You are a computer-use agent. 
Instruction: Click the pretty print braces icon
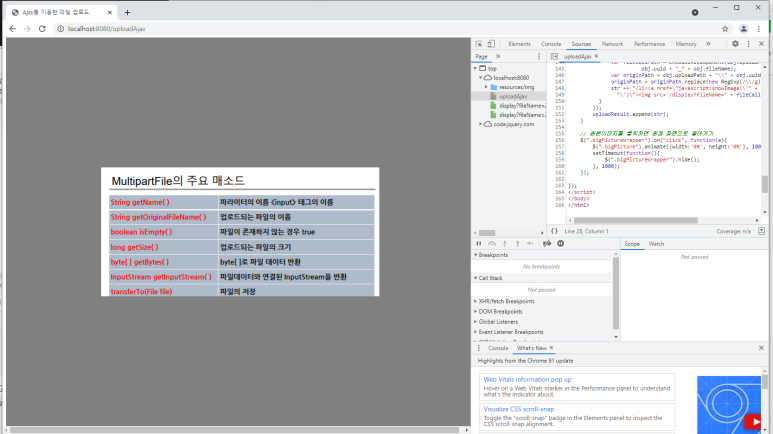pos(554,231)
